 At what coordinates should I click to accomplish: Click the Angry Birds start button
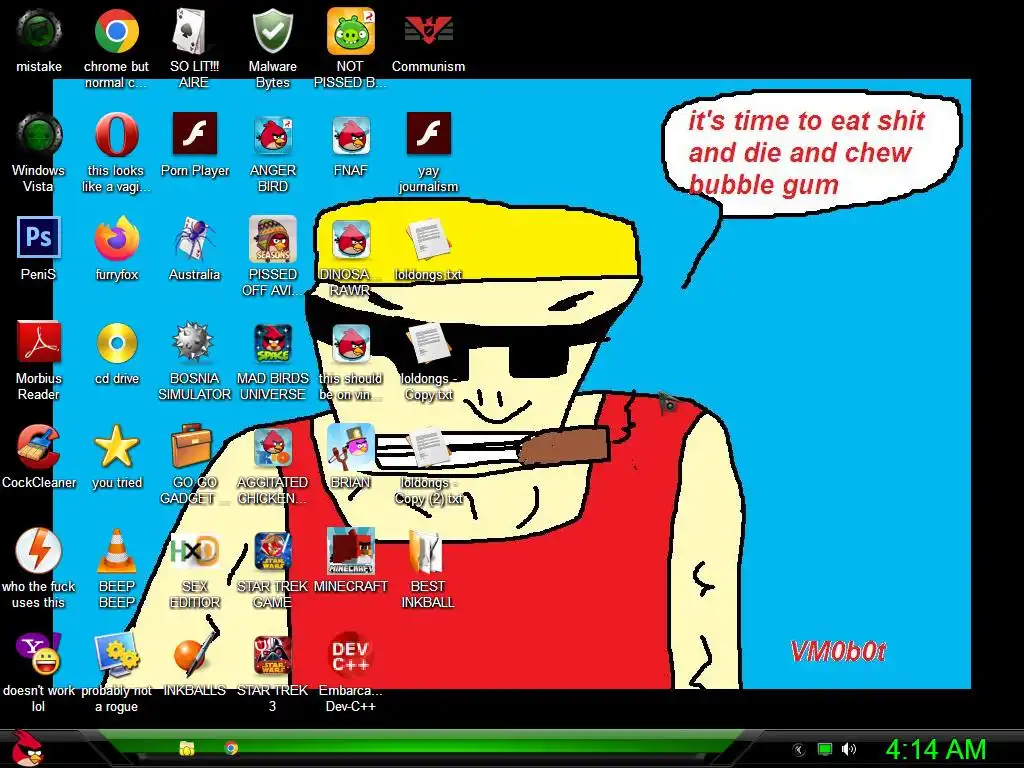(27, 748)
